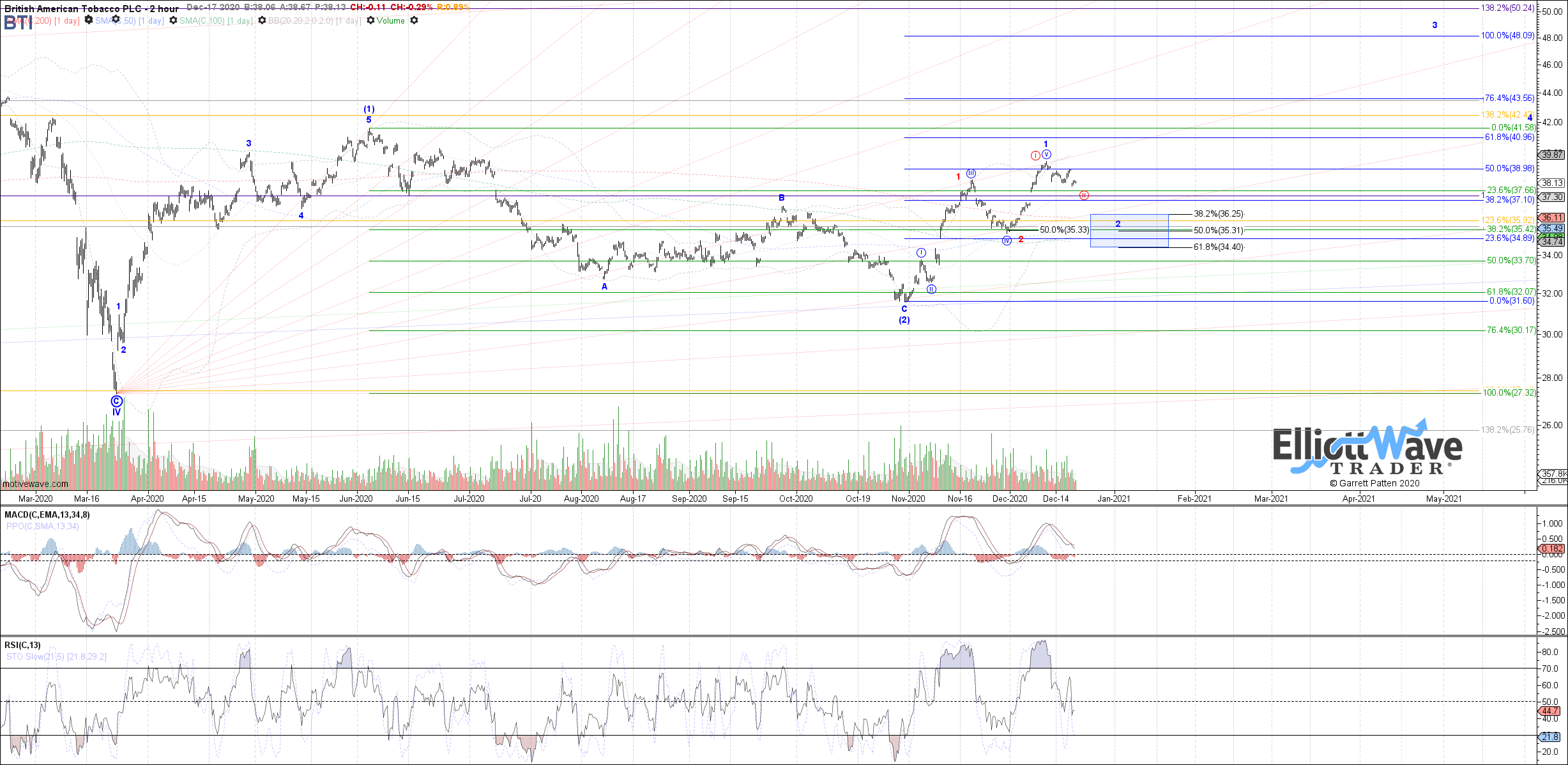Select the 61.8%(34.40) retracement label

[1219, 247]
